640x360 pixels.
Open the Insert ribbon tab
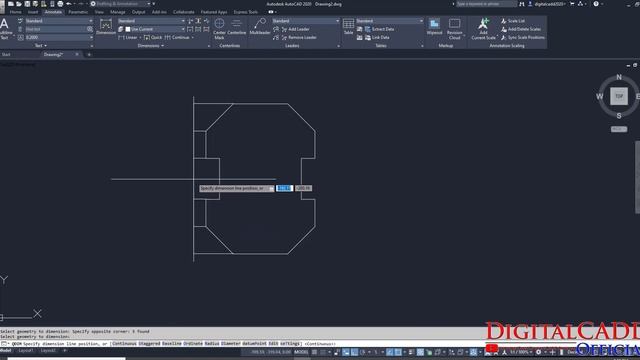(33, 12)
